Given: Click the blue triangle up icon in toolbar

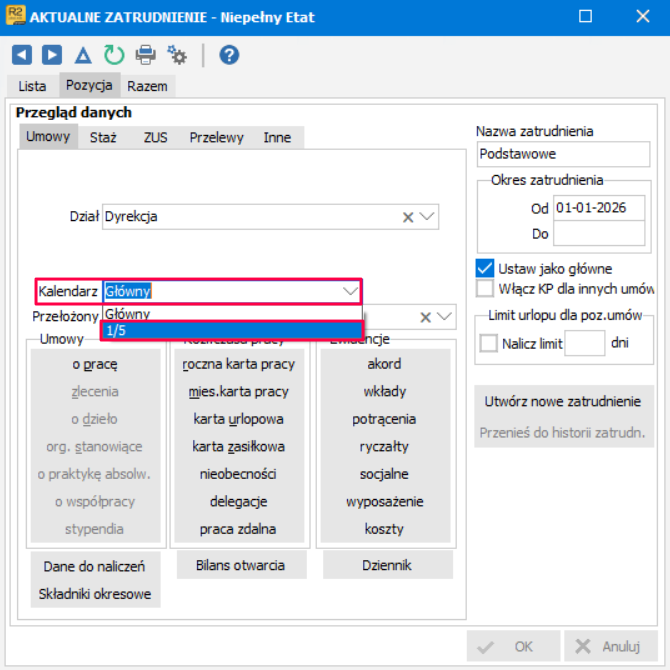Looking at the screenshot, I should tap(83, 56).
